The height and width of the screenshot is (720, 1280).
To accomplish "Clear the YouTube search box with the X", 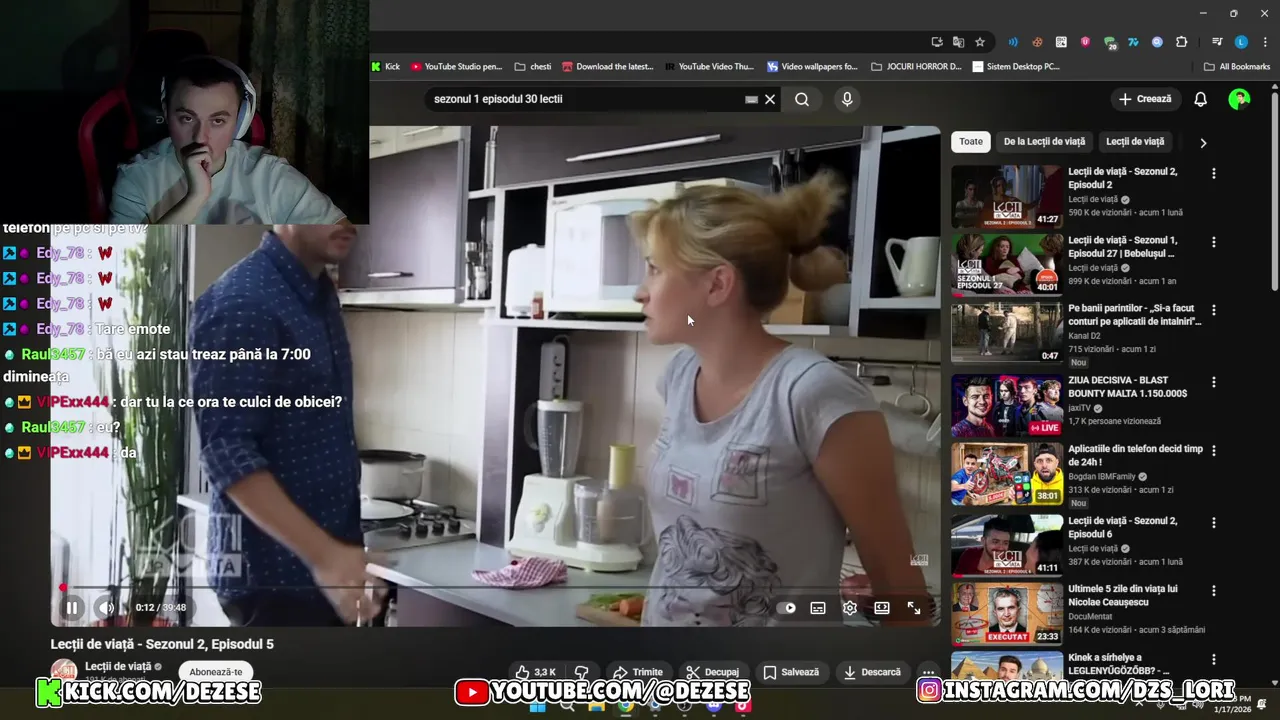I will pyautogui.click(x=770, y=99).
